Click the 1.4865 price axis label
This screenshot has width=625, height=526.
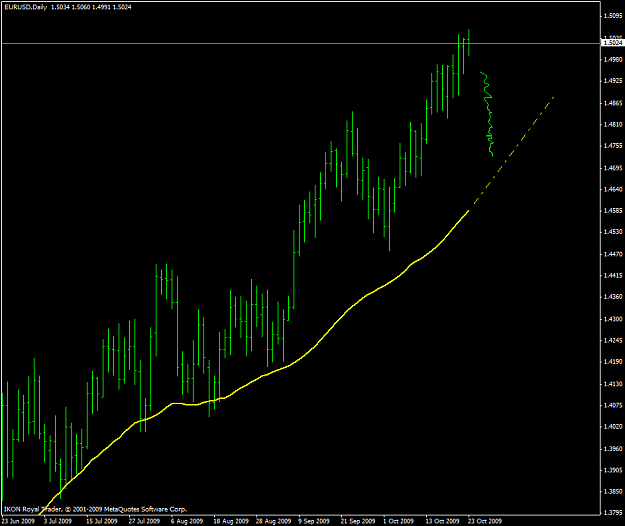click(613, 103)
